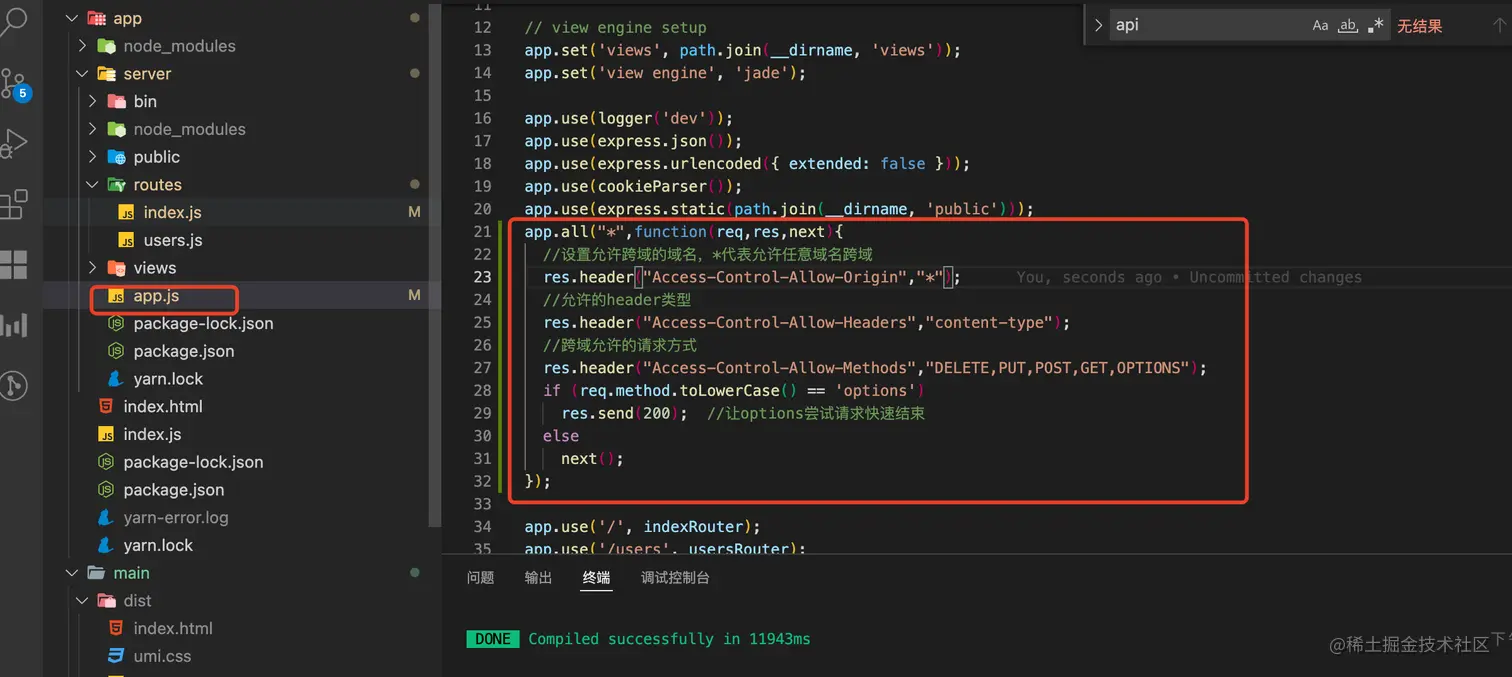Click the four-squares grid icon in activity bar
The width and height of the screenshot is (1512, 677).
coord(14,265)
